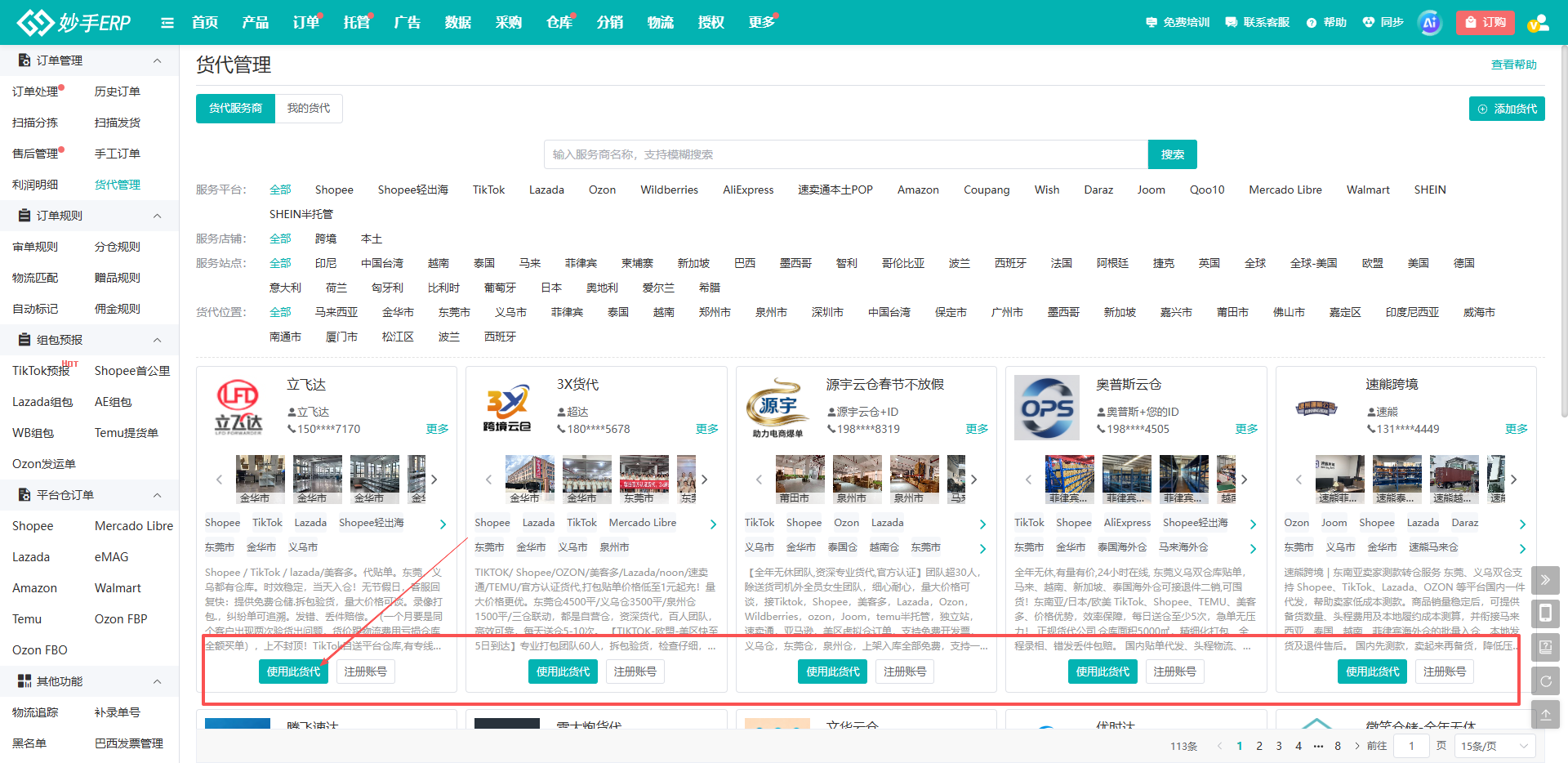The image size is (1568, 763).
Task: Open 扫描分拣 in the sidebar
Action: coord(35,123)
